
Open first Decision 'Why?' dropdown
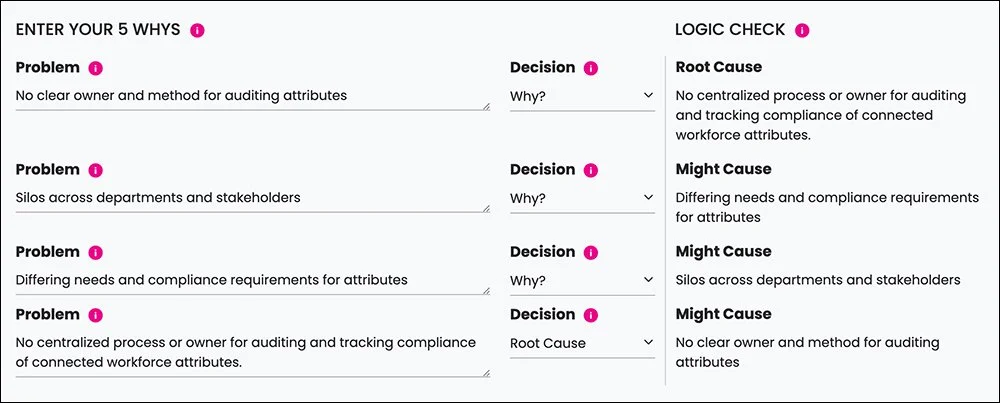pos(582,96)
